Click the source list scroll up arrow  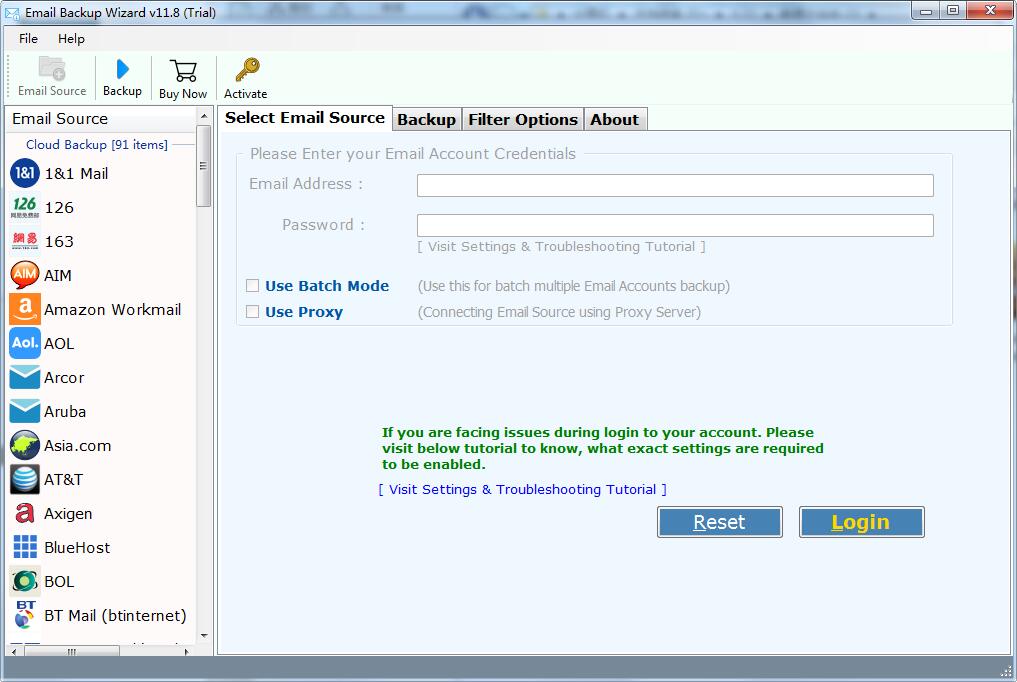204,116
